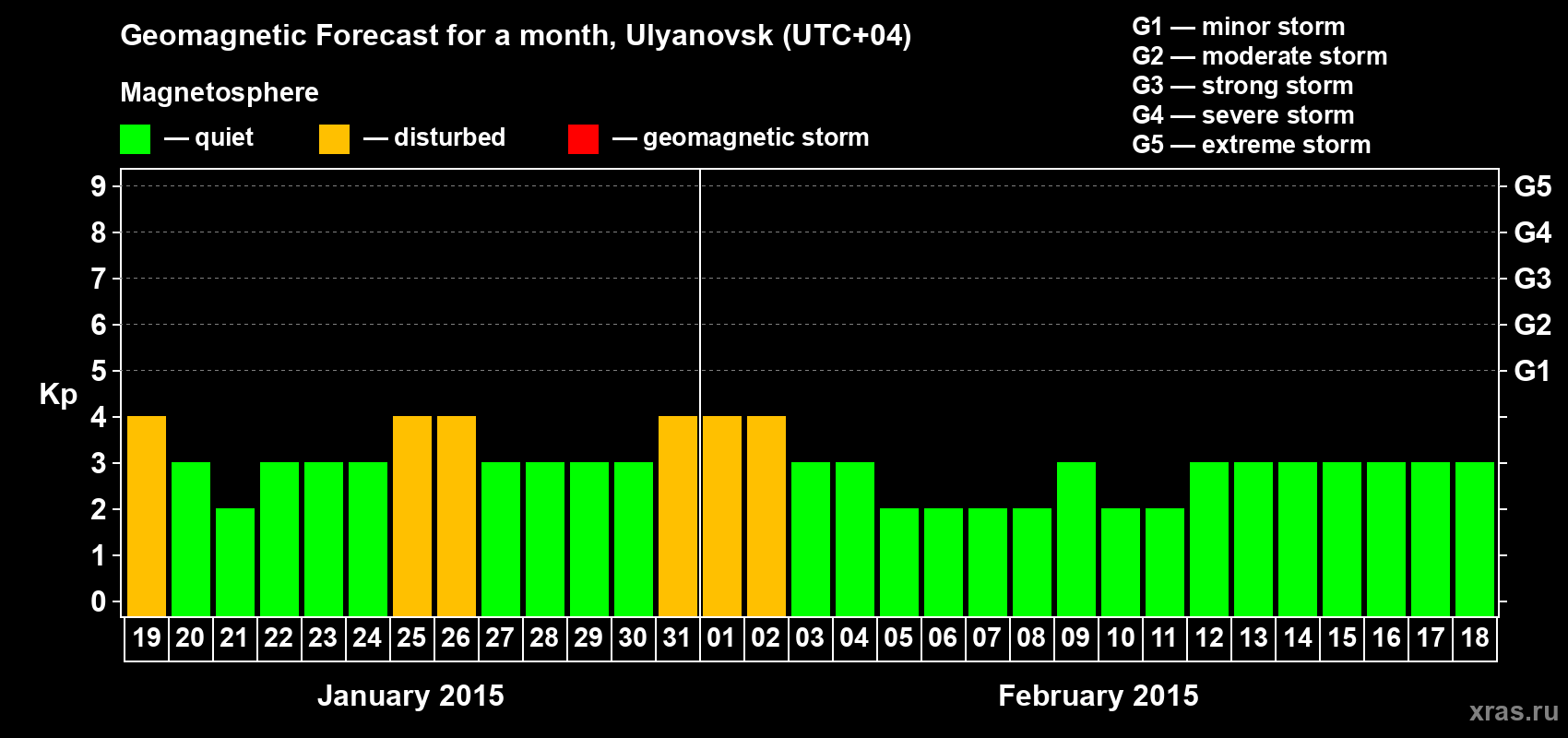This screenshot has height=738, width=1568.
Task: Click the date label '27' on the axis
Action: pyautogui.click(x=500, y=638)
